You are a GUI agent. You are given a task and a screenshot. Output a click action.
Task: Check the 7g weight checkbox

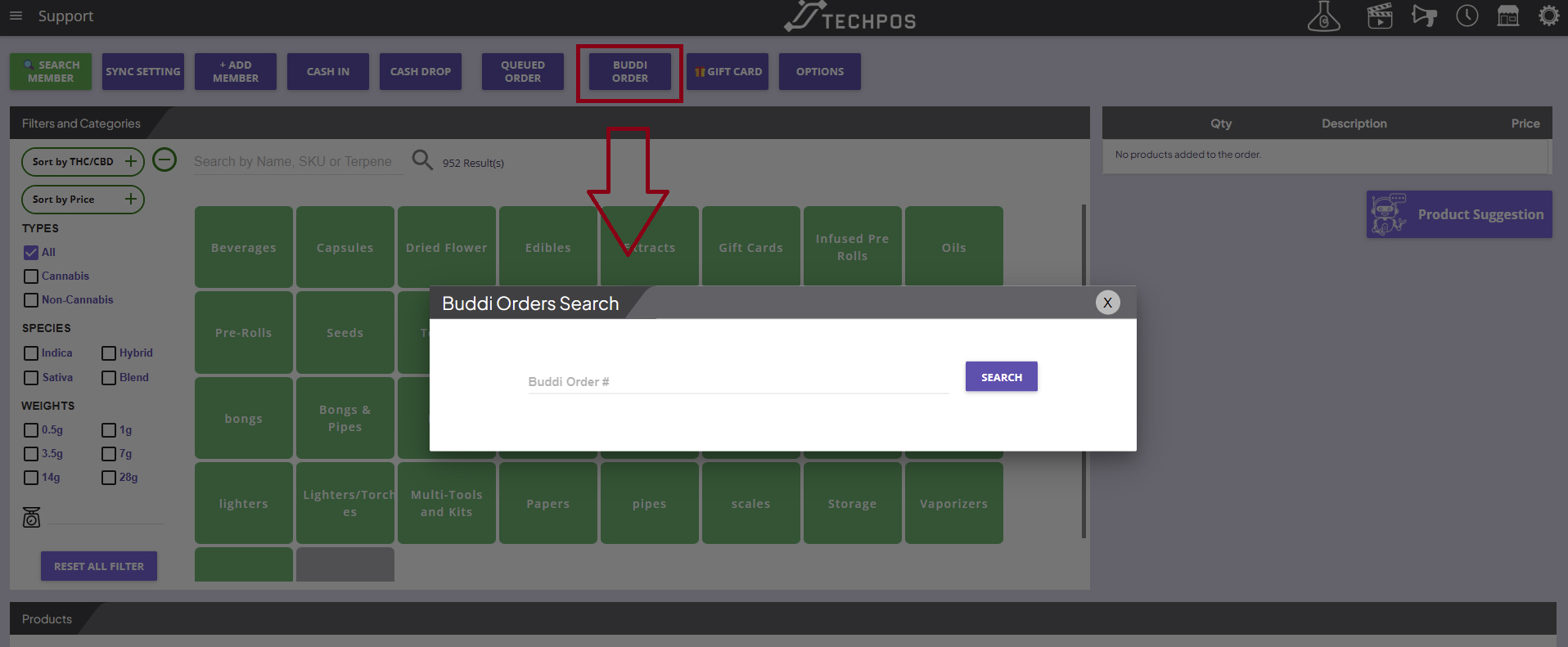pos(109,454)
